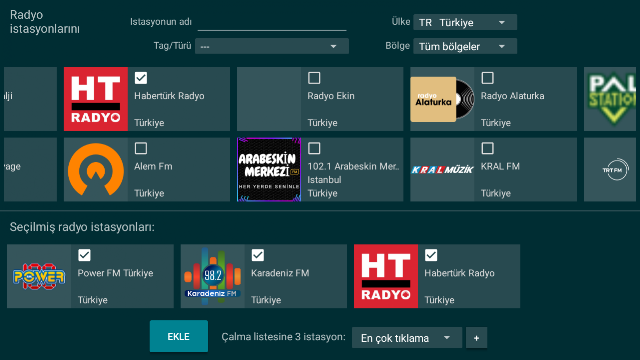Viewport: 640px width, 360px height.
Task: Click the Arabeskin Merkezi station logo
Action: click(x=269, y=169)
